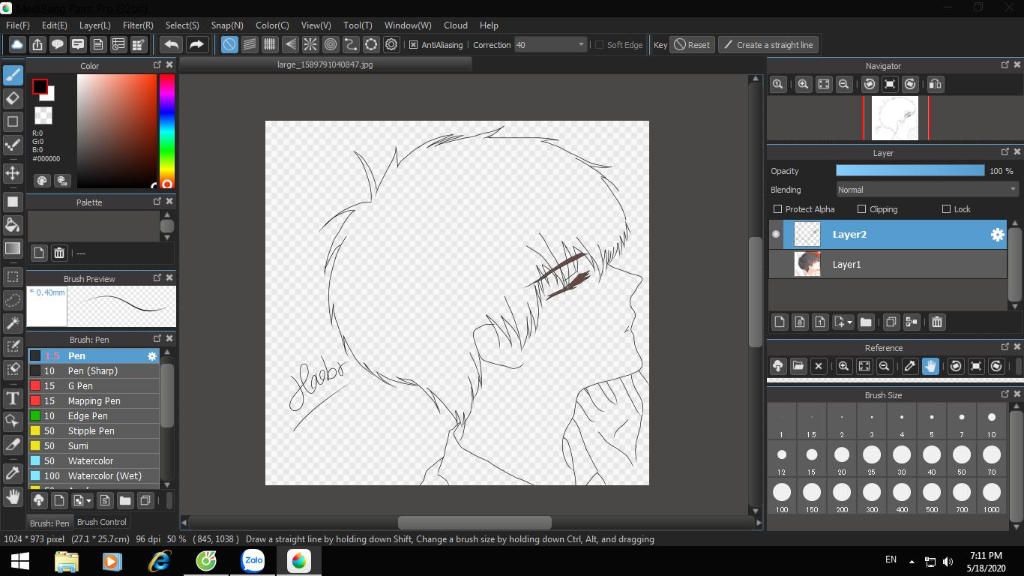Viewport: 1024px width, 576px height.
Task: Open the Filter menu
Action: (x=138, y=25)
